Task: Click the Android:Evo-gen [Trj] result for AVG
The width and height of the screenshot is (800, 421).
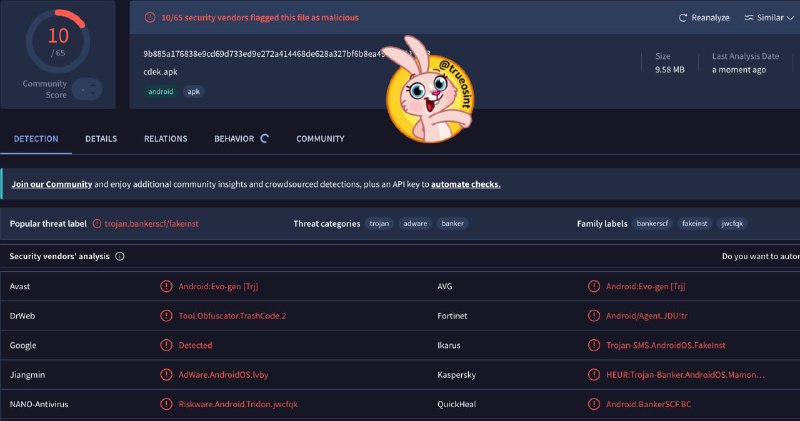Action: [645, 286]
